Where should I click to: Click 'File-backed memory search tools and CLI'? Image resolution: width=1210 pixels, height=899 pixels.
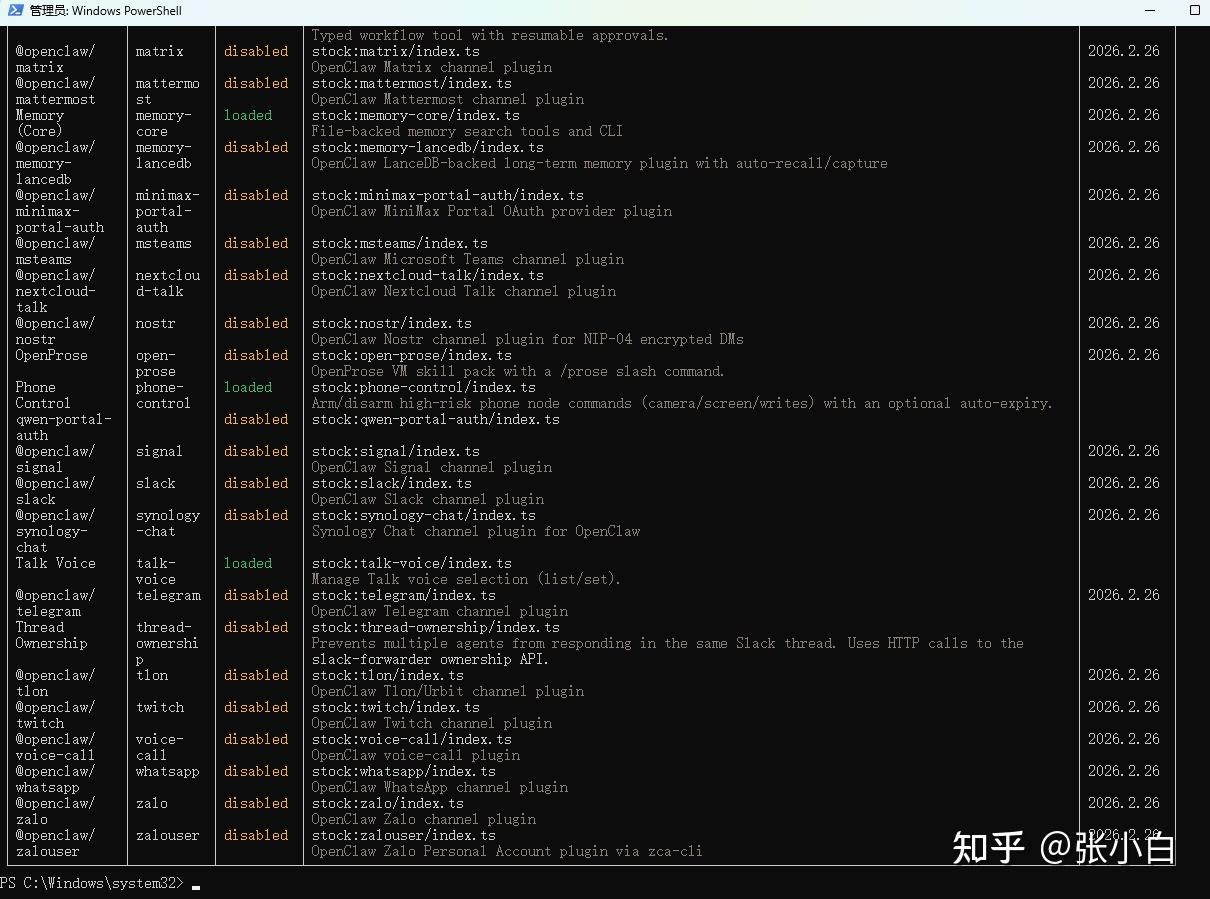click(467, 131)
